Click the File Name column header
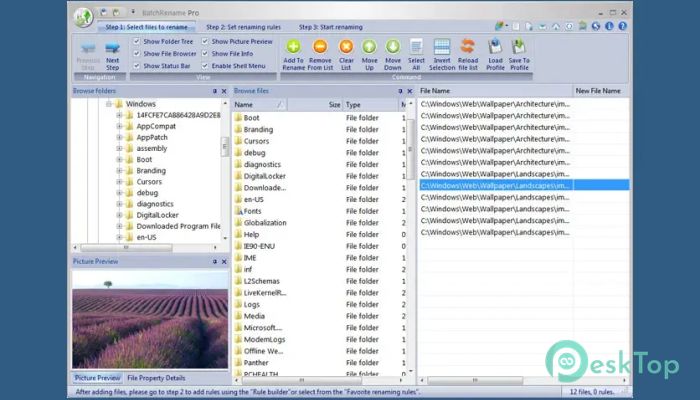The image size is (700, 400). tap(495, 91)
